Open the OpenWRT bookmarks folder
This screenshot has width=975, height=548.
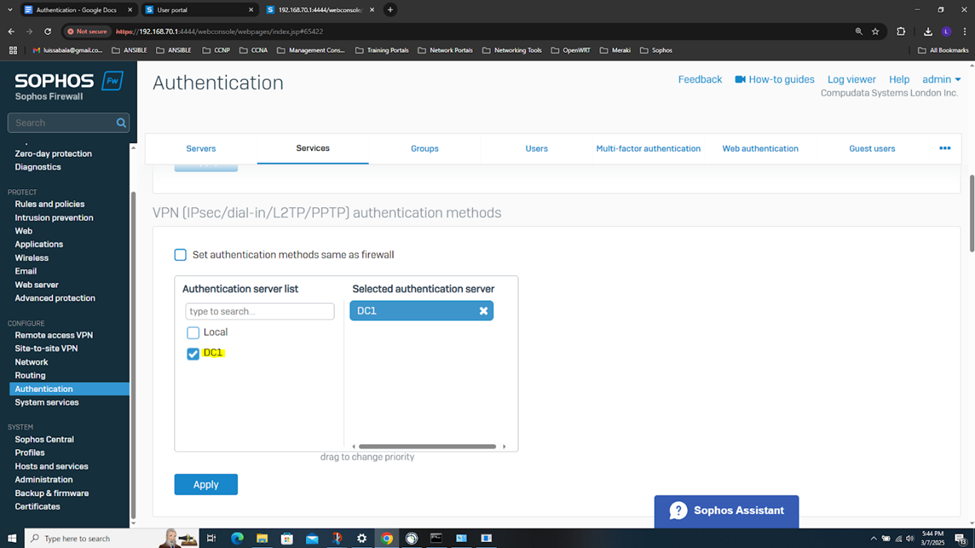coord(570,50)
